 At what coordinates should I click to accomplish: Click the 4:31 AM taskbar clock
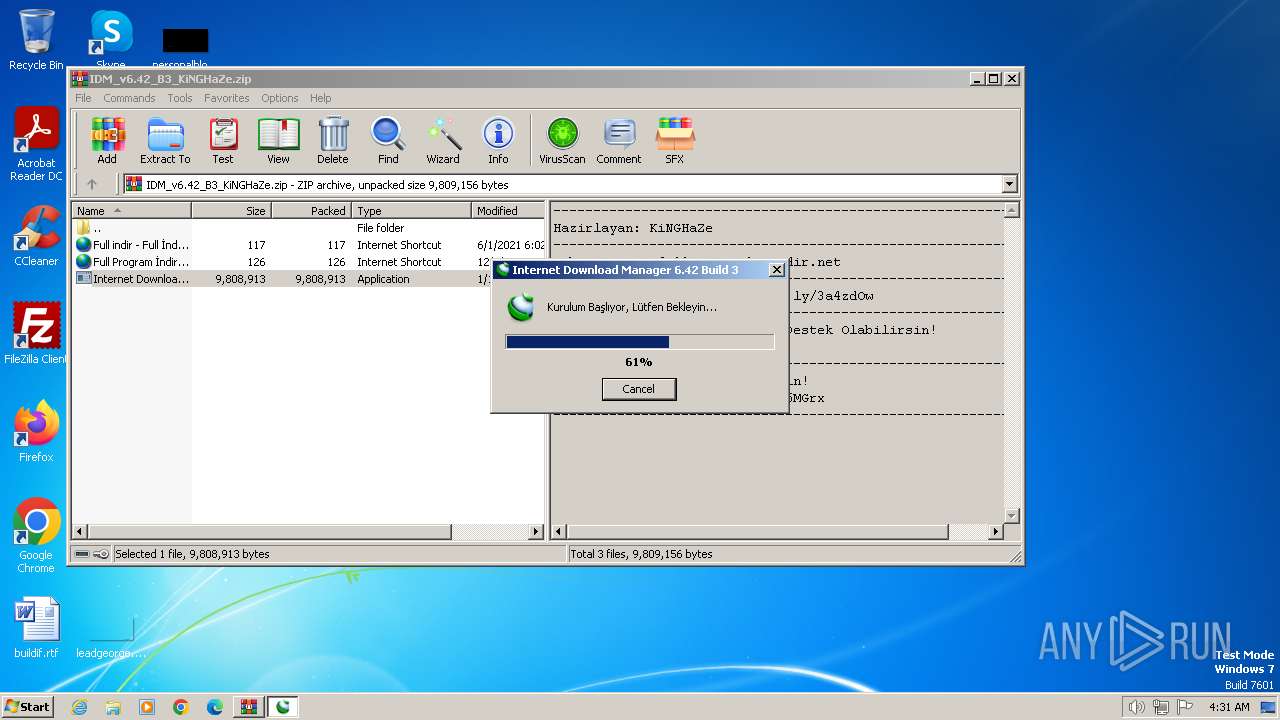click(x=1229, y=707)
